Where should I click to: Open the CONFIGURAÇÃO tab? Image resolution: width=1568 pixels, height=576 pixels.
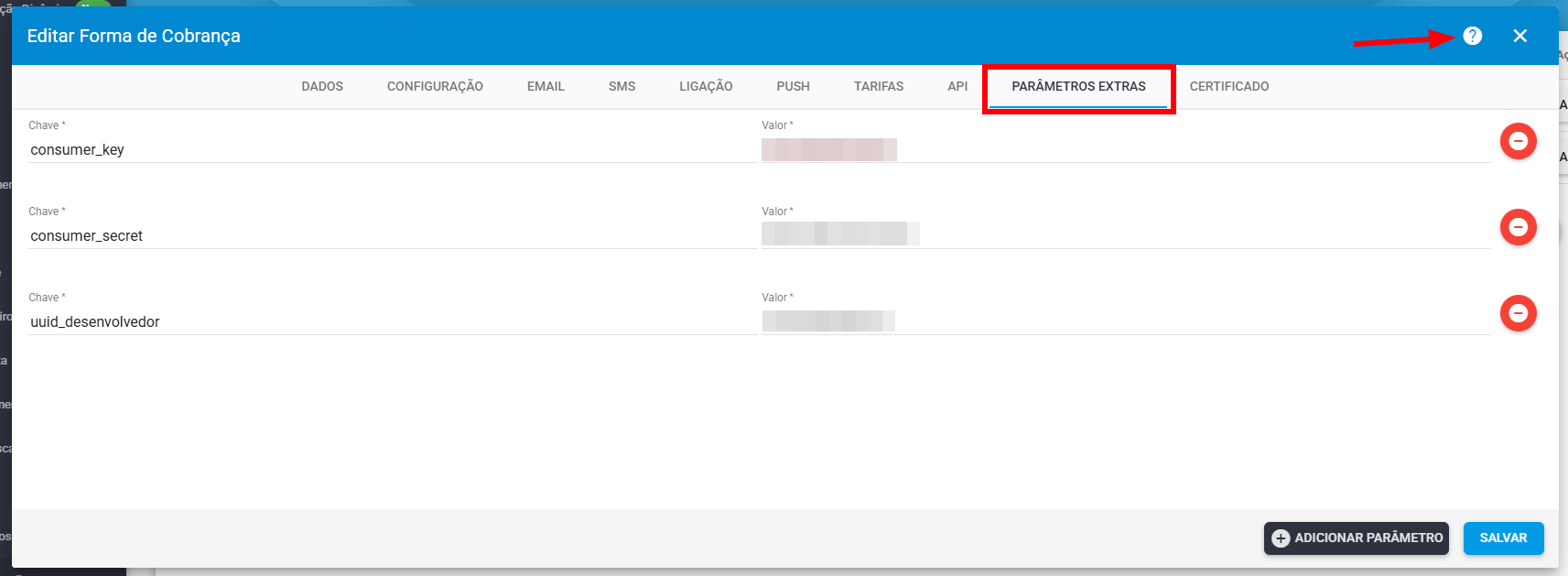pyautogui.click(x=435, y=86)
